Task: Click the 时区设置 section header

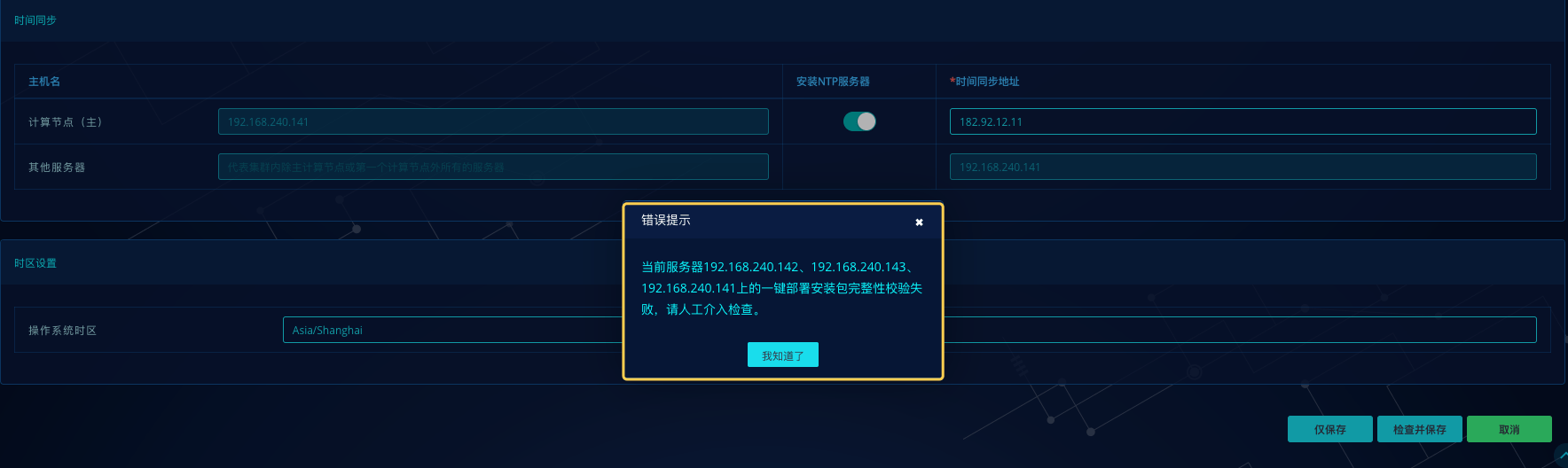Action: pos(35,263)
